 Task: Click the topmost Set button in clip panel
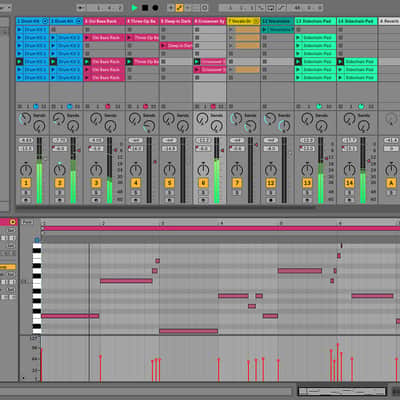point(11,230)
